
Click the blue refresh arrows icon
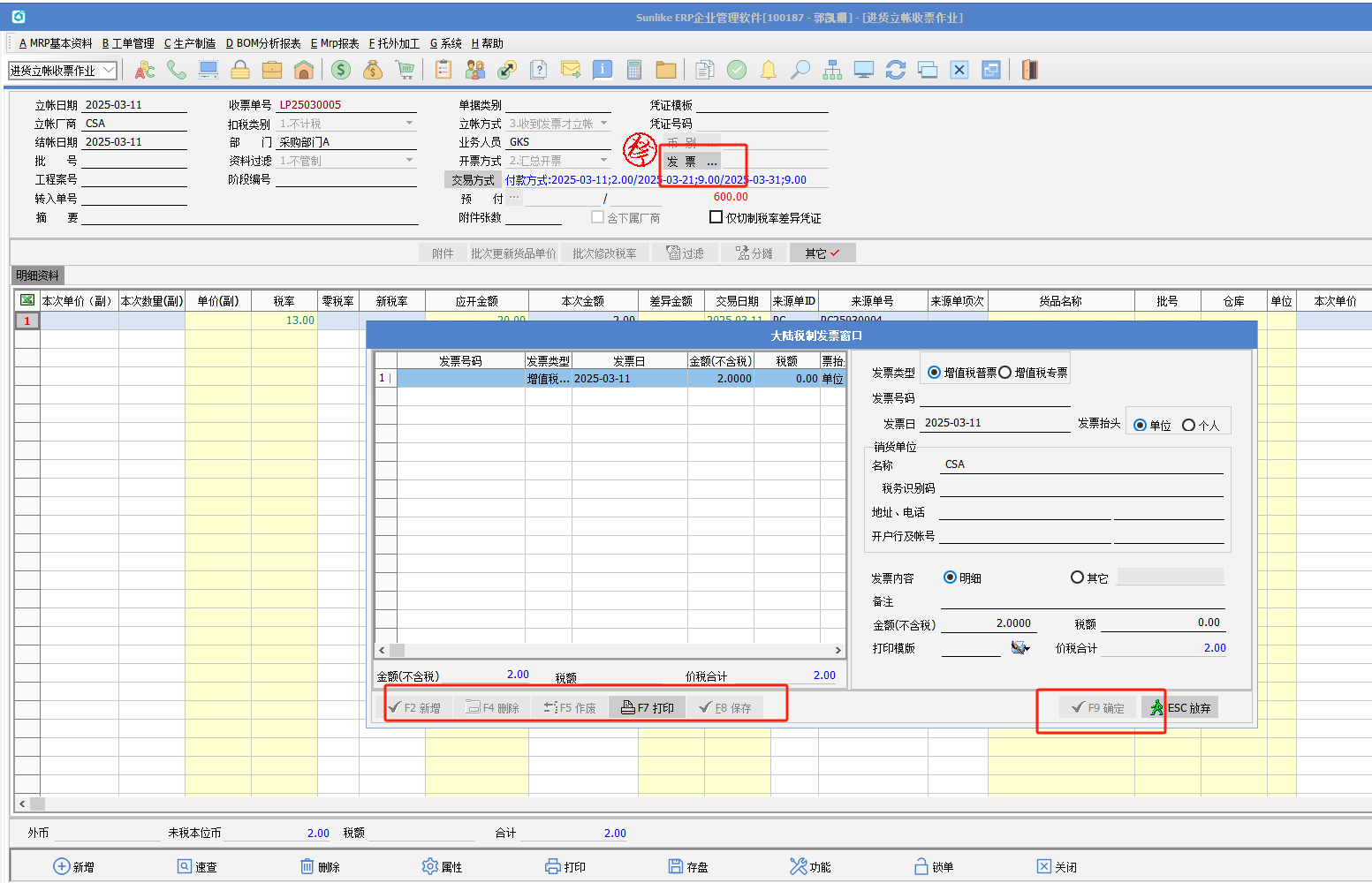point(896,70)
